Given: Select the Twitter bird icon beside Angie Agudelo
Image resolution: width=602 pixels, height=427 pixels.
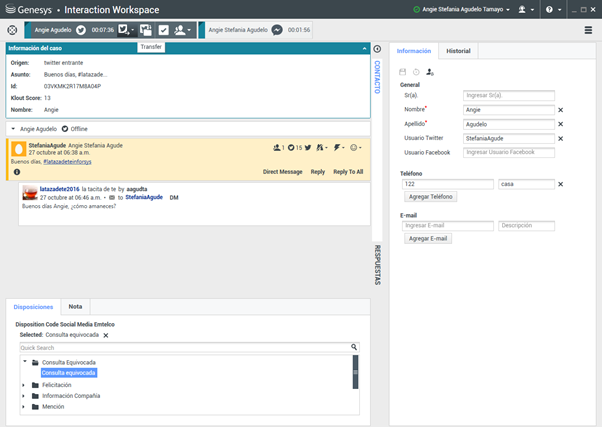Looking at the screenshot, I should [x=81, y=30].
